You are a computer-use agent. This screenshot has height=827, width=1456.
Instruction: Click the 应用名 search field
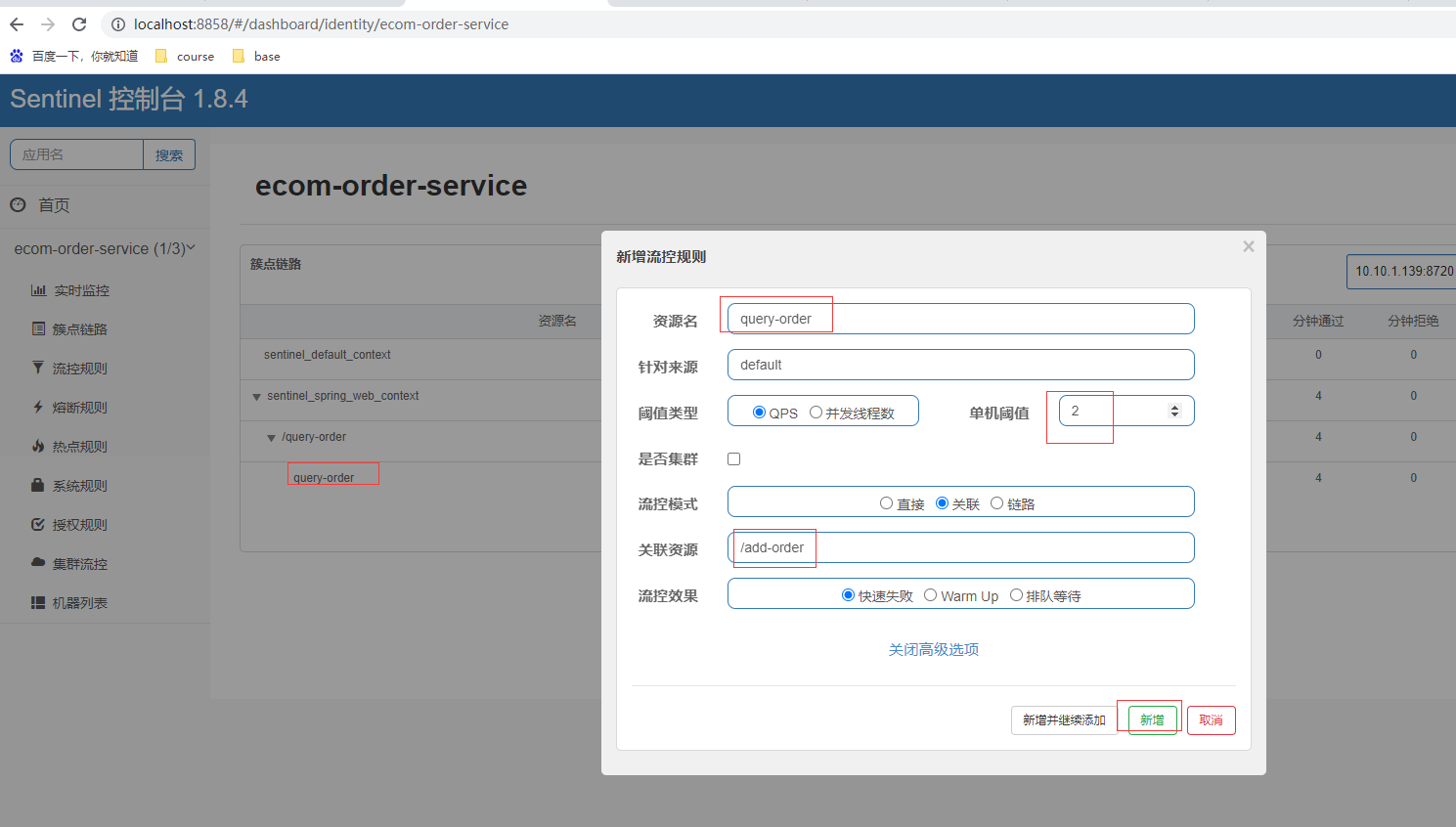click(x=76, y=154)
